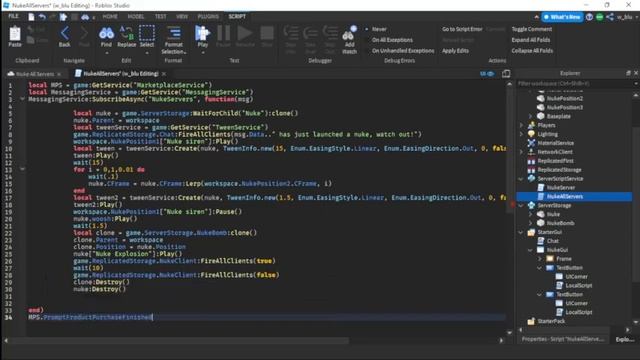Click the Step Out debugger icon
This screenshot has width=640, height=360.
[x=330, y=33]
